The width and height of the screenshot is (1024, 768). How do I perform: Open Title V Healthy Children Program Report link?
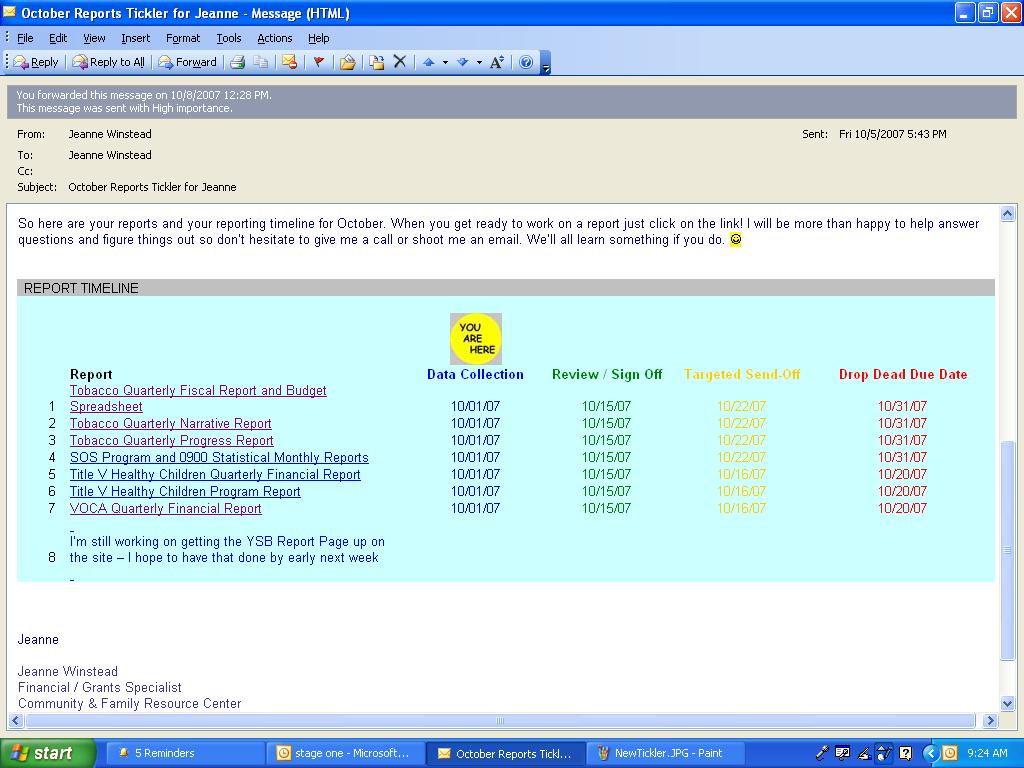click(x=185, y=491)
